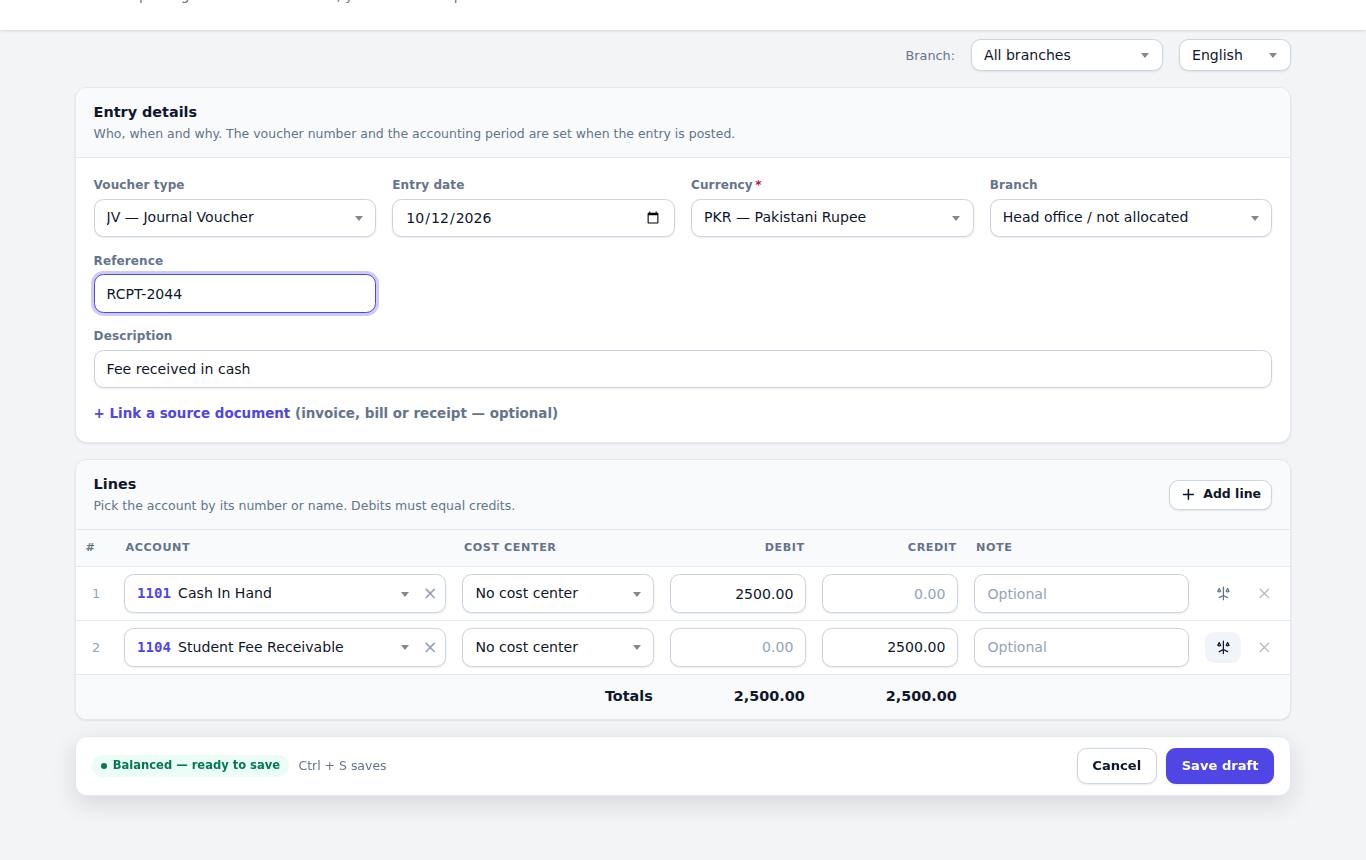Clear the Cash In Hand account selection
1366x860 pixels.
tap(430, 593)
